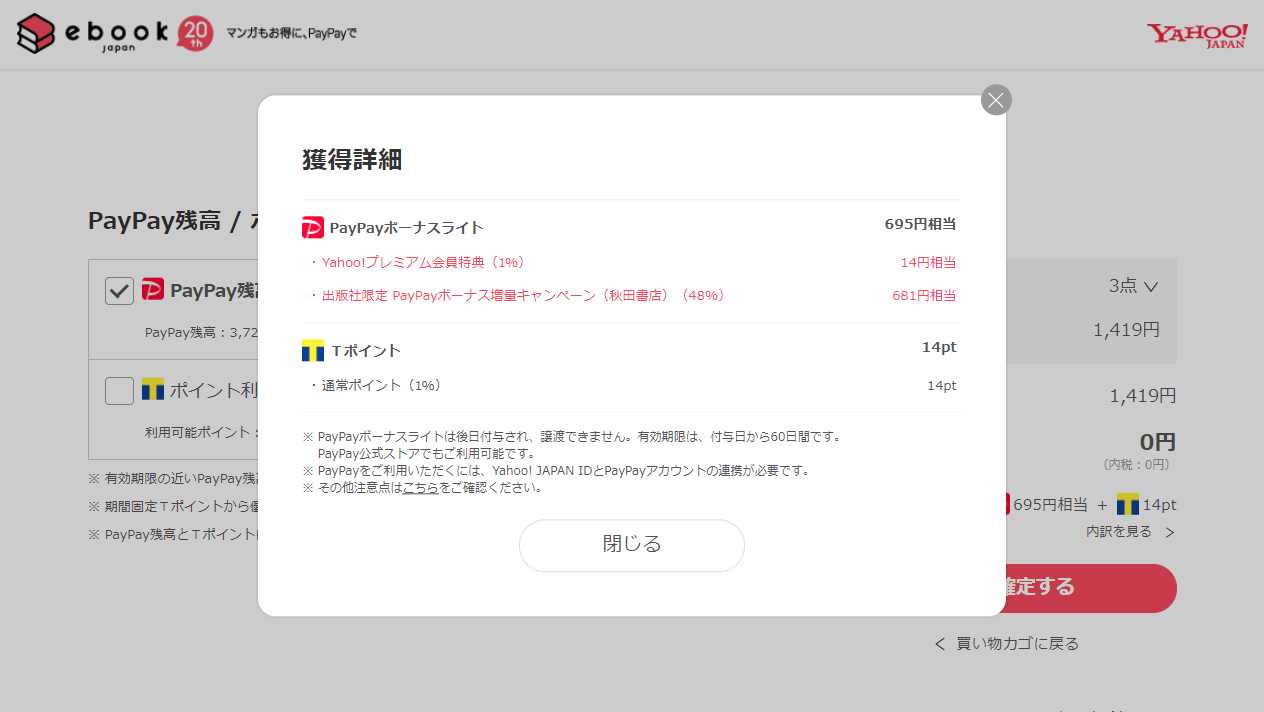Click the T-point icon beside ポイント利用
Image resolution: width=1264 pixels, height=712 pixels.
coord(152,389)
